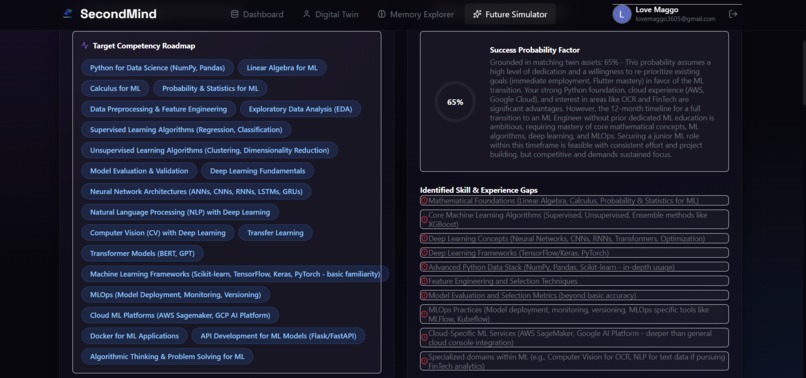Click Cloud ML Platforms chip
Image resolution: width=806 pixels, height=378 pixels.
(x=180, y=315)
